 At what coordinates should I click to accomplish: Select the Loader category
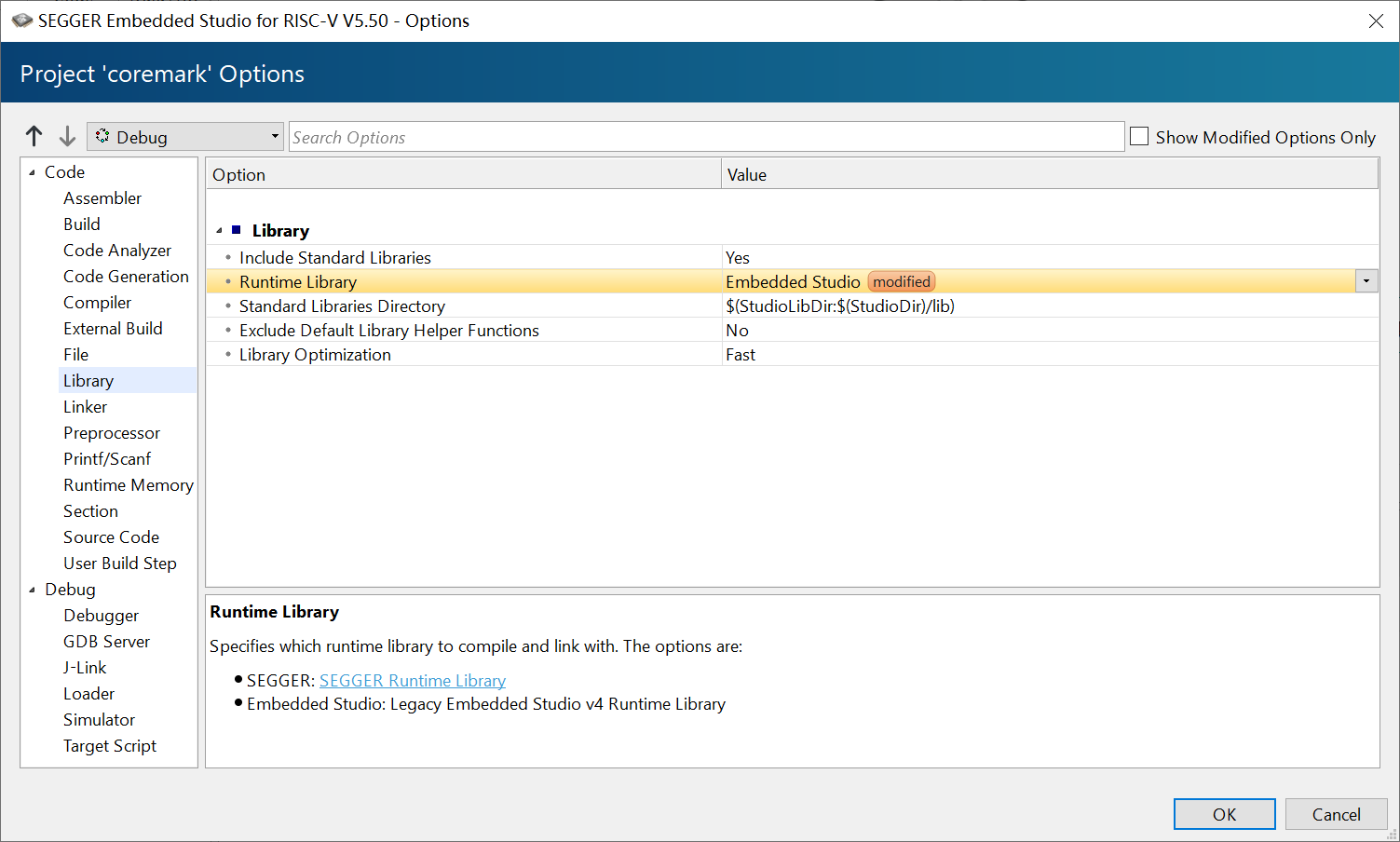[x=88, y=694]
